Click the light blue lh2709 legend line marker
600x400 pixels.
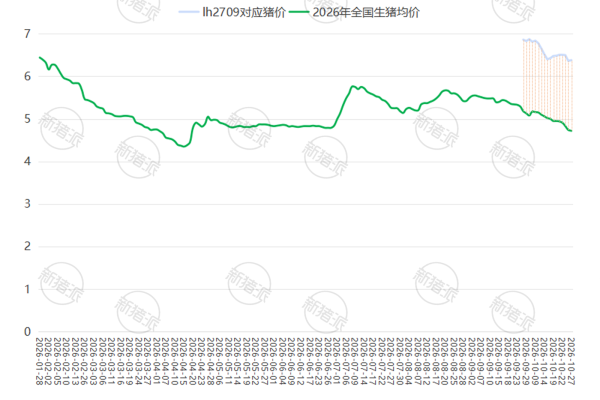pos(188,12)
